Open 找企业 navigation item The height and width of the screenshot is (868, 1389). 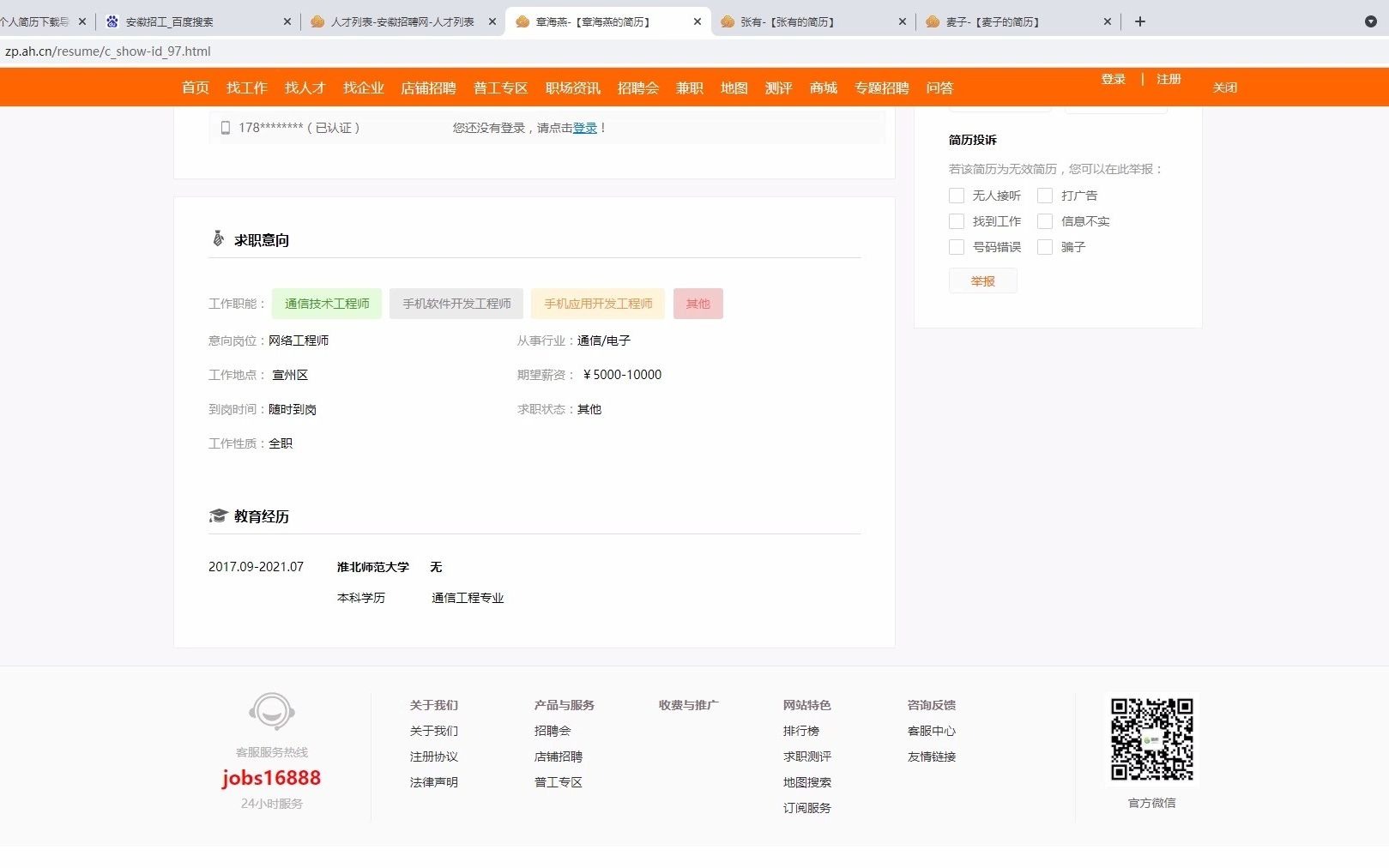pos(364,87)
